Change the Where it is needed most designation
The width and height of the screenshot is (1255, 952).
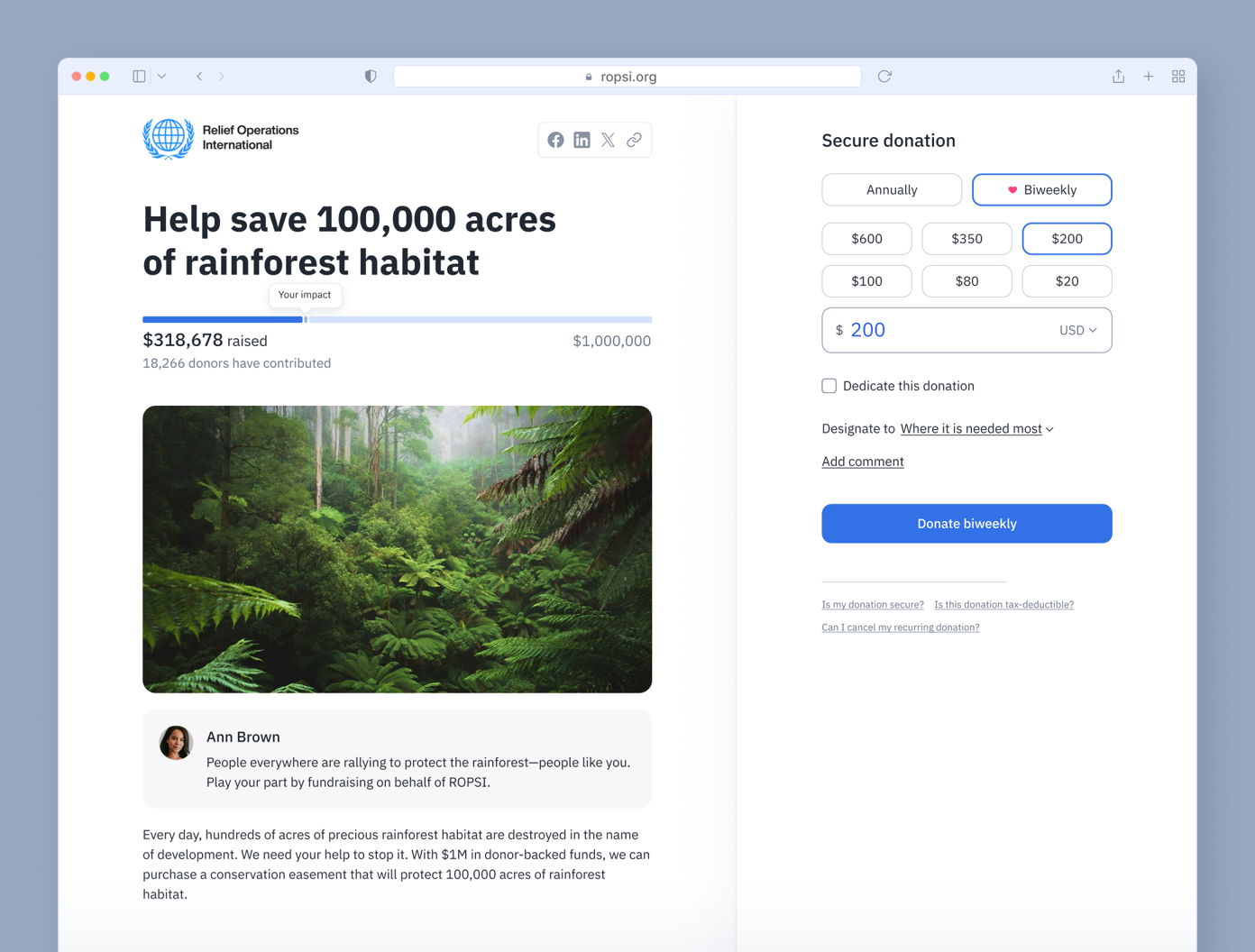point(972,428)
